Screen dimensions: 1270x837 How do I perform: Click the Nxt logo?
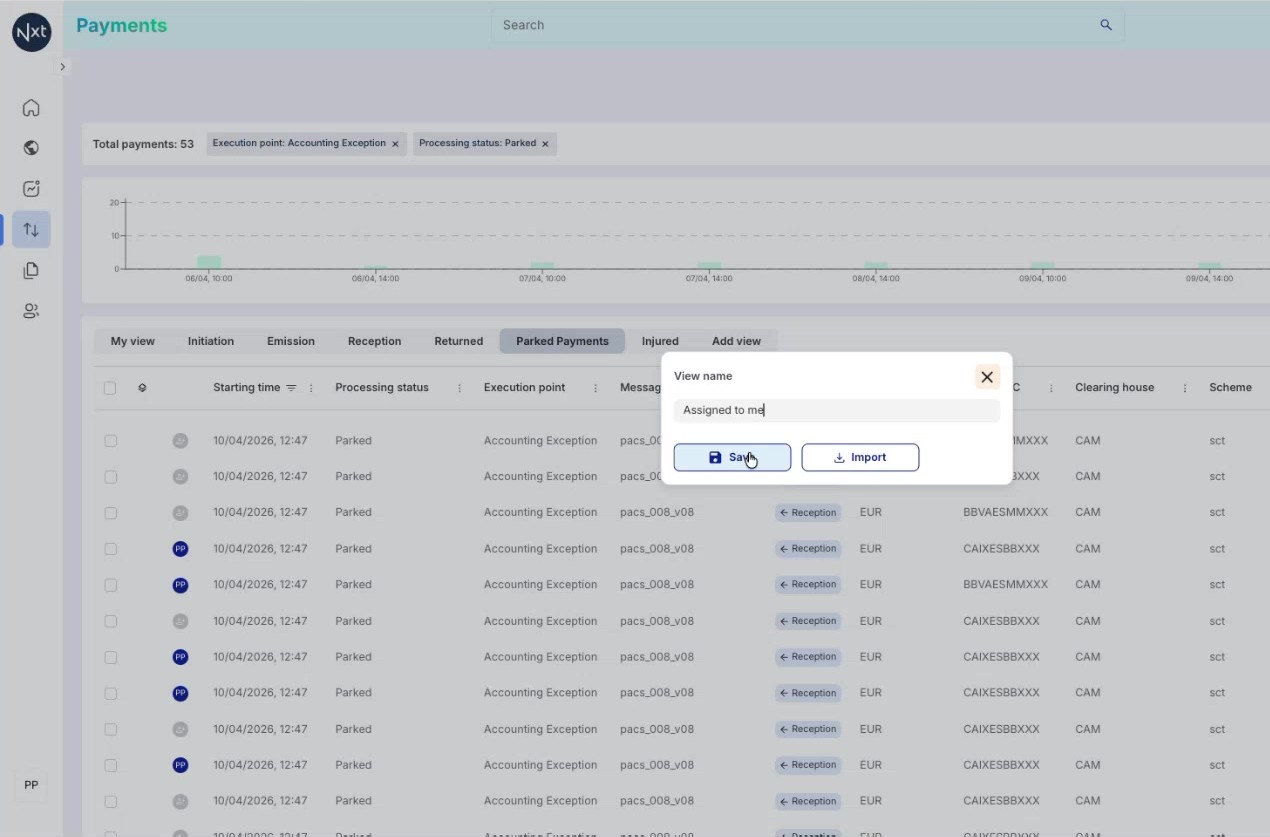[x=31, y=32]
